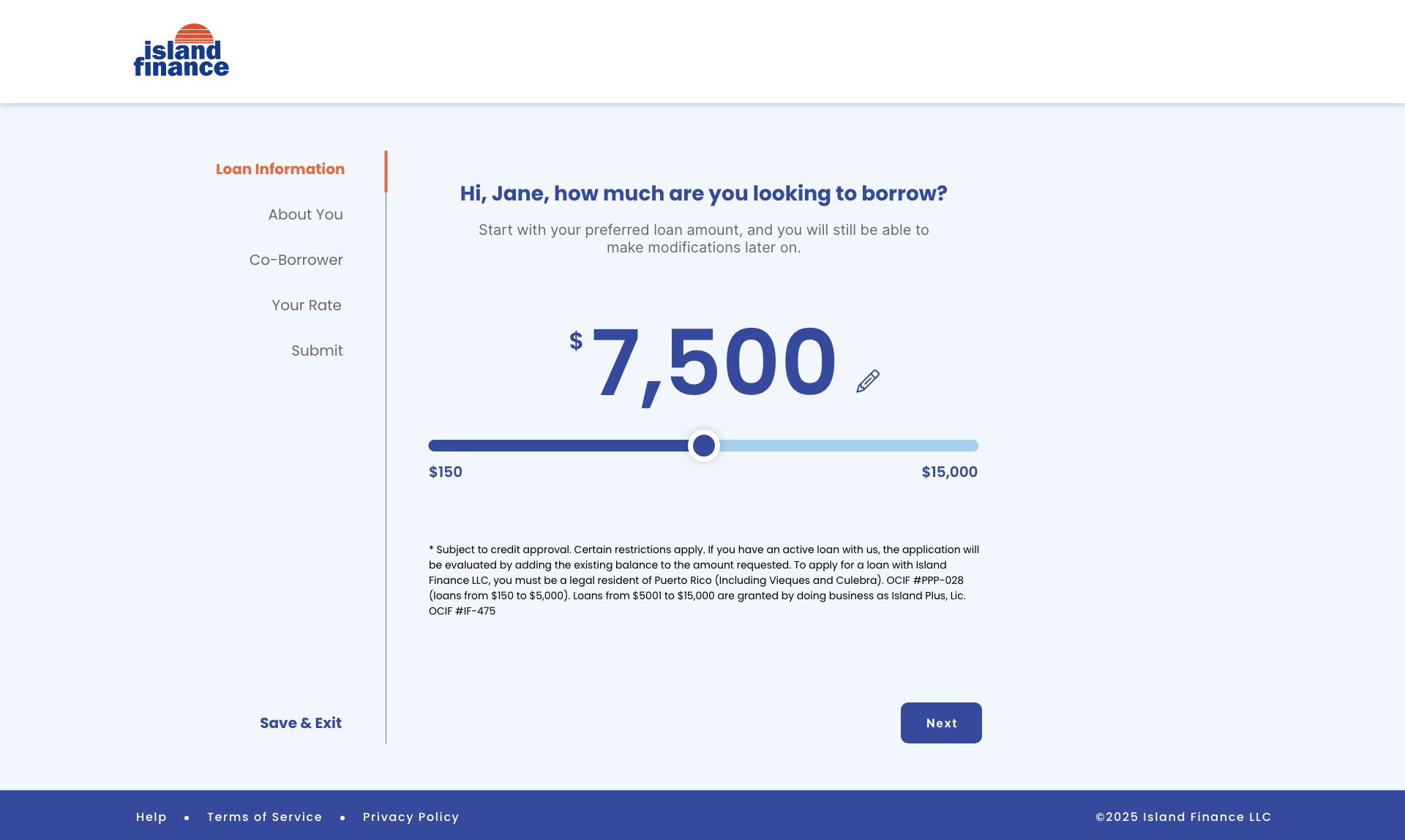1405x840 pixels.
Task: Click the $15,000 maximum label
Action: click(x=949, y=472)
